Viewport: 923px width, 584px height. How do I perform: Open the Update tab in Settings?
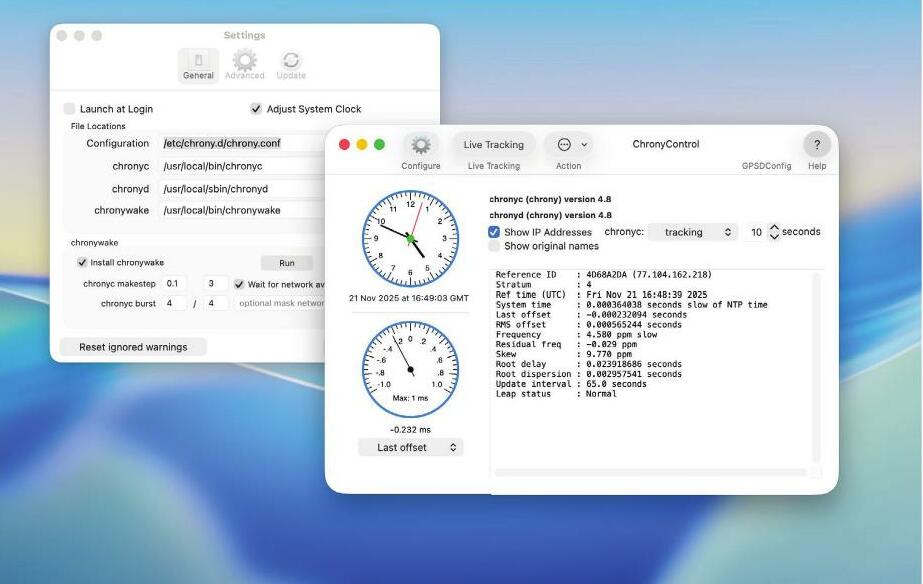(291, 65)
